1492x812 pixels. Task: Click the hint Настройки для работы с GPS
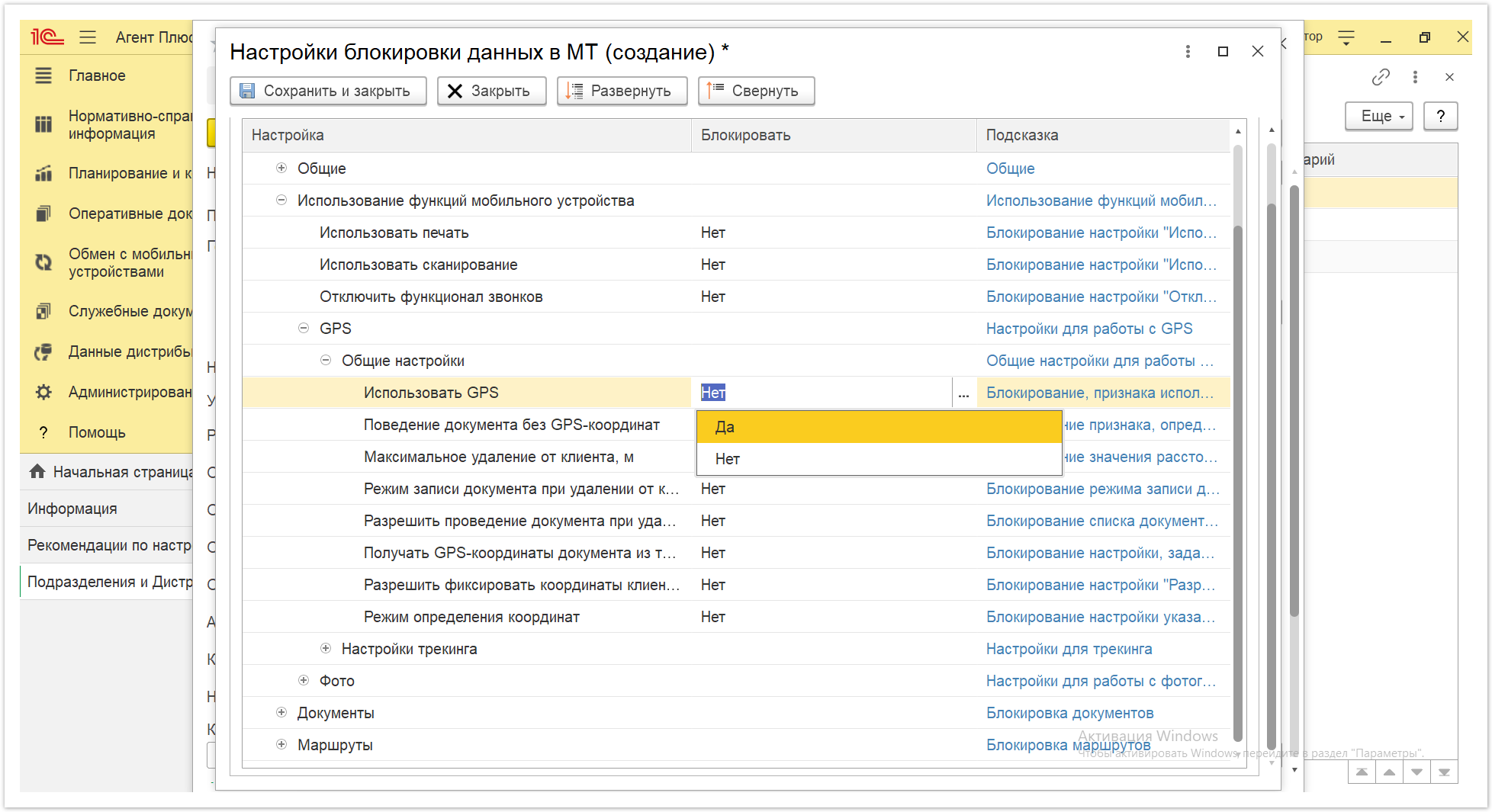(x=1089, y=329)
